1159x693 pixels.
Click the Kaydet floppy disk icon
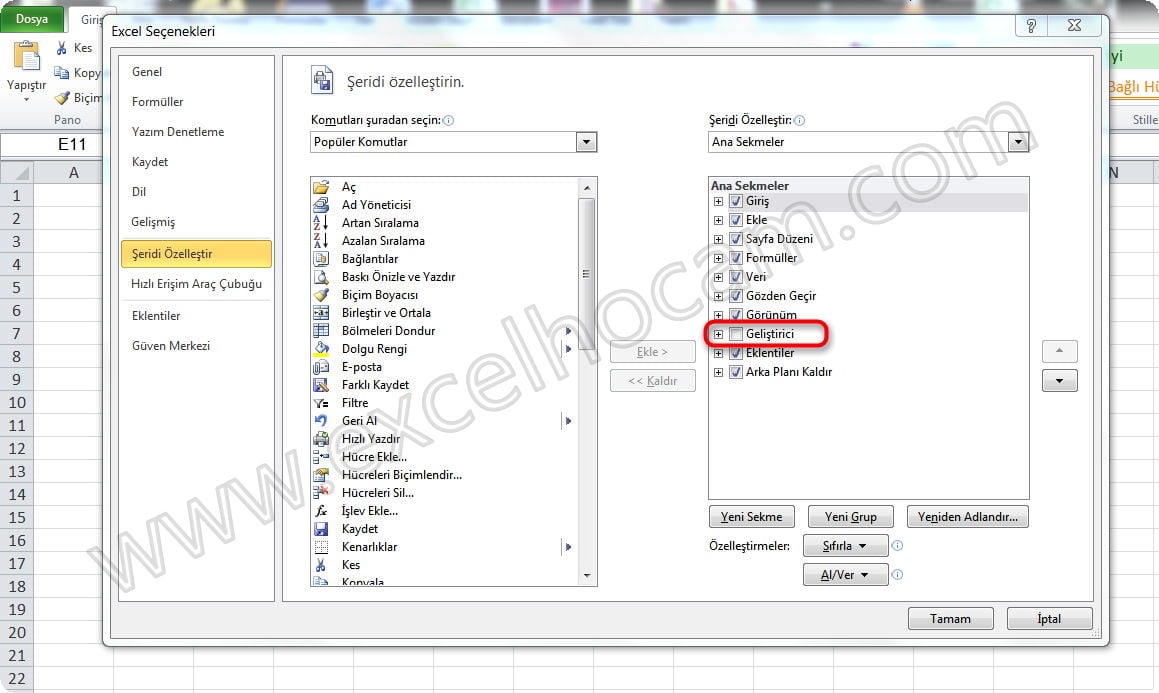321,529
